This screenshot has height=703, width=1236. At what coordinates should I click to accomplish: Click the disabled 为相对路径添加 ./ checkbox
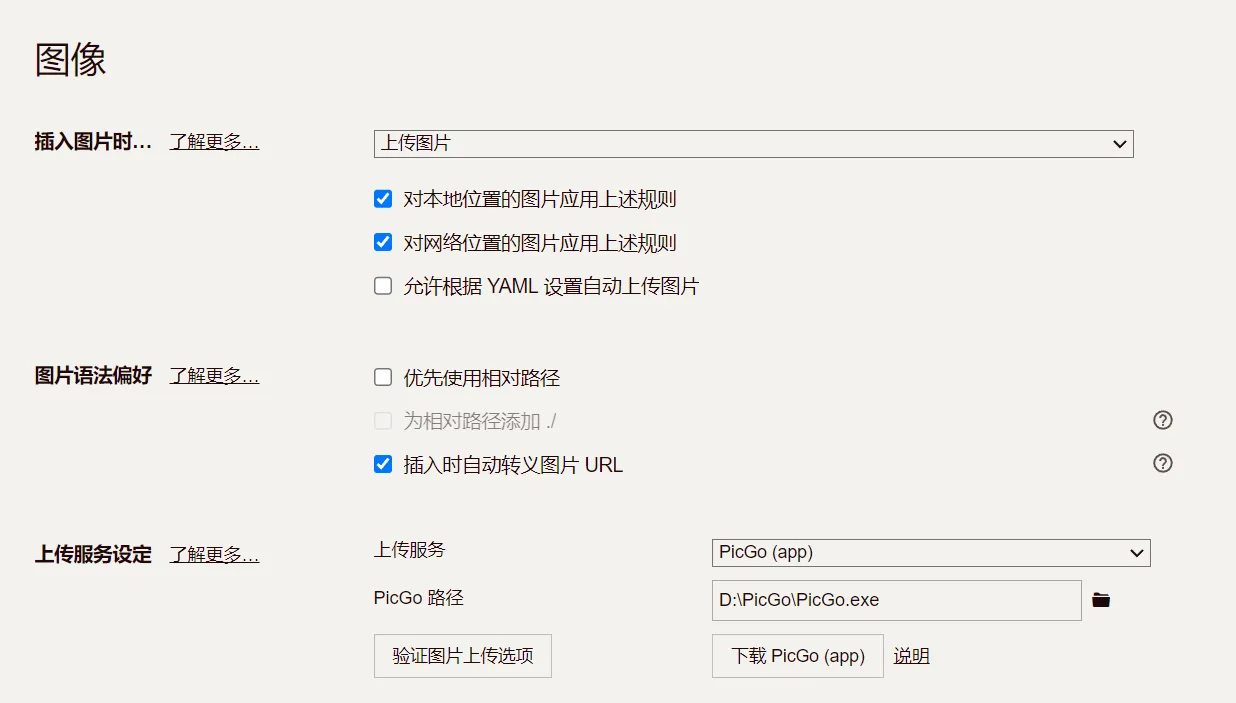click(x=383, y=420)
